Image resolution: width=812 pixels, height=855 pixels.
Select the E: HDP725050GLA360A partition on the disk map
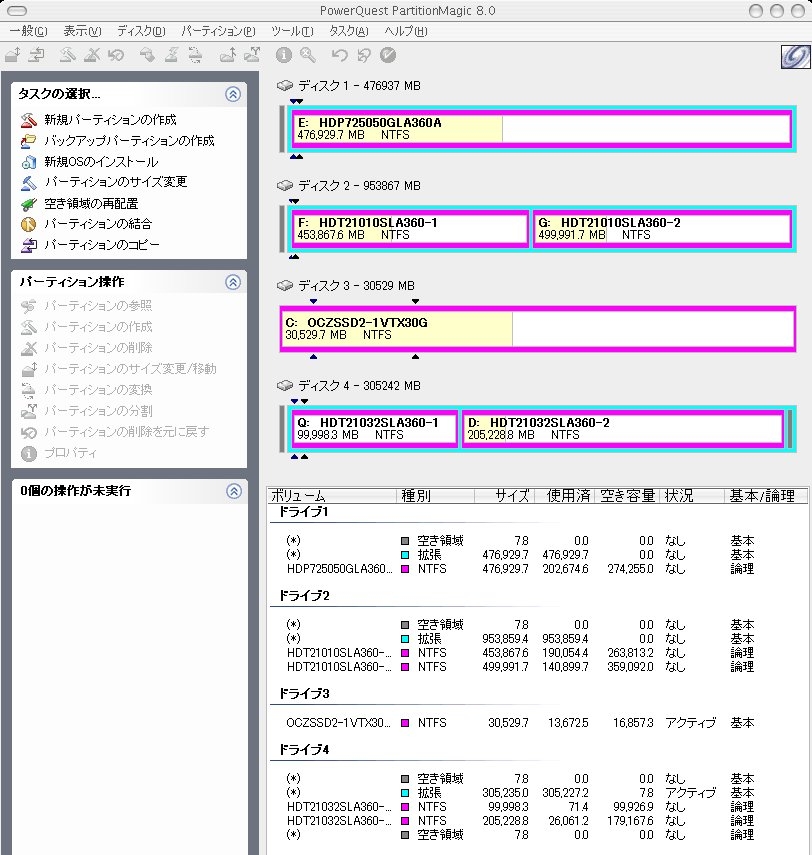[x=542, y=129]
